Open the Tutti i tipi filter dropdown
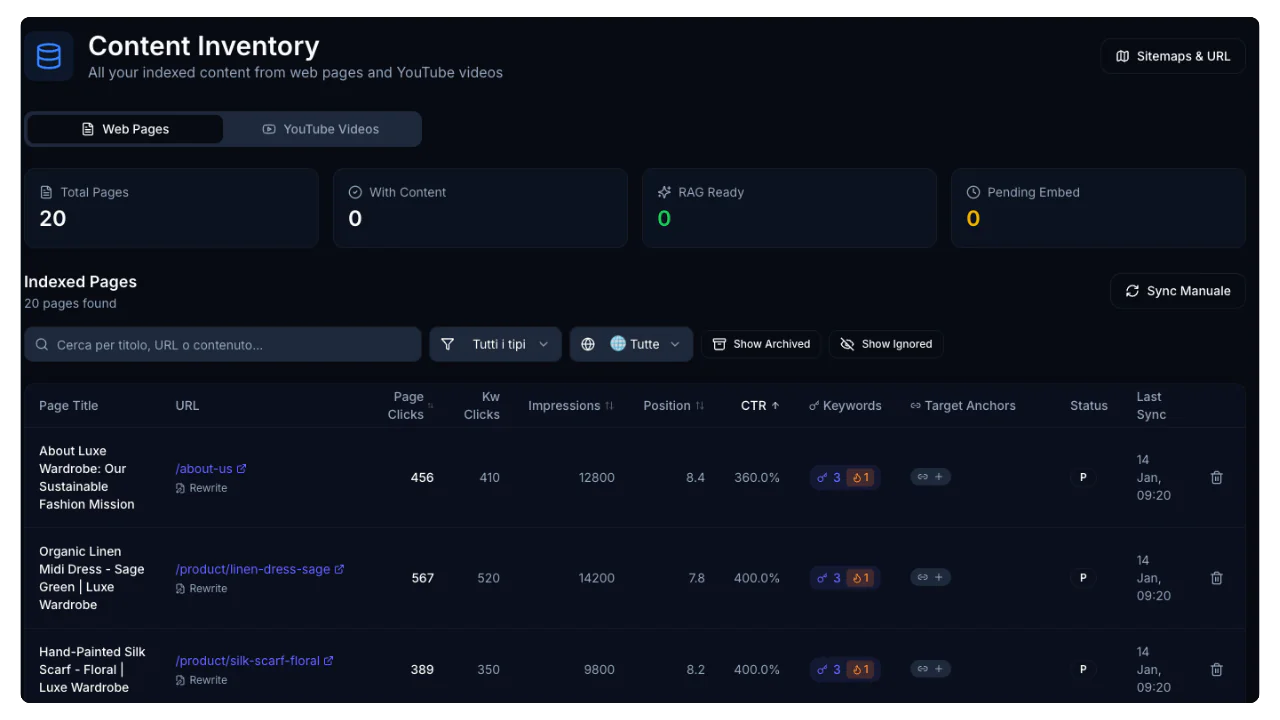The width and height of the screenshot is (1280, 720). [495, 344]
